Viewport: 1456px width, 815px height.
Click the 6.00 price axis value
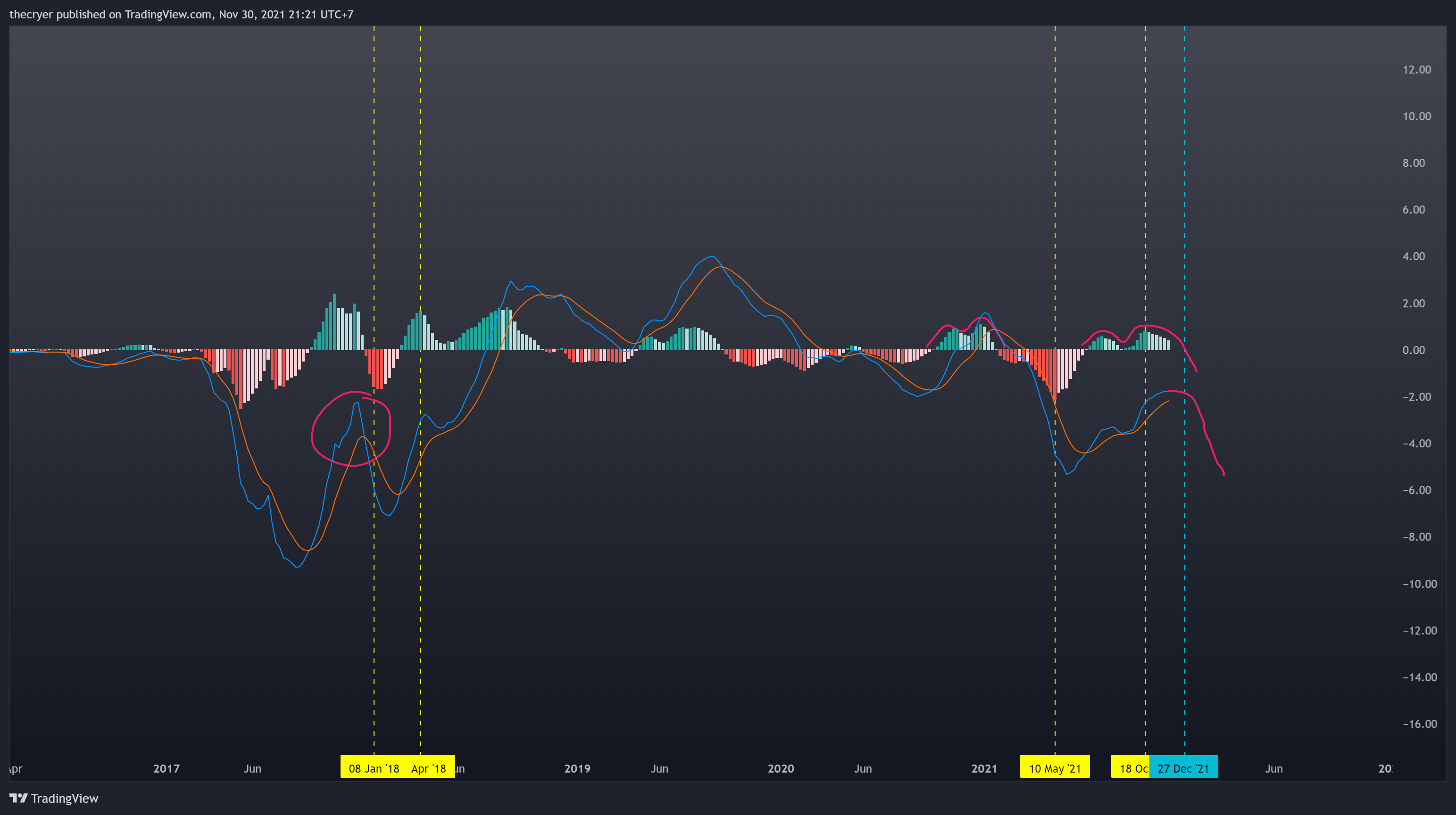[1414, 210]
